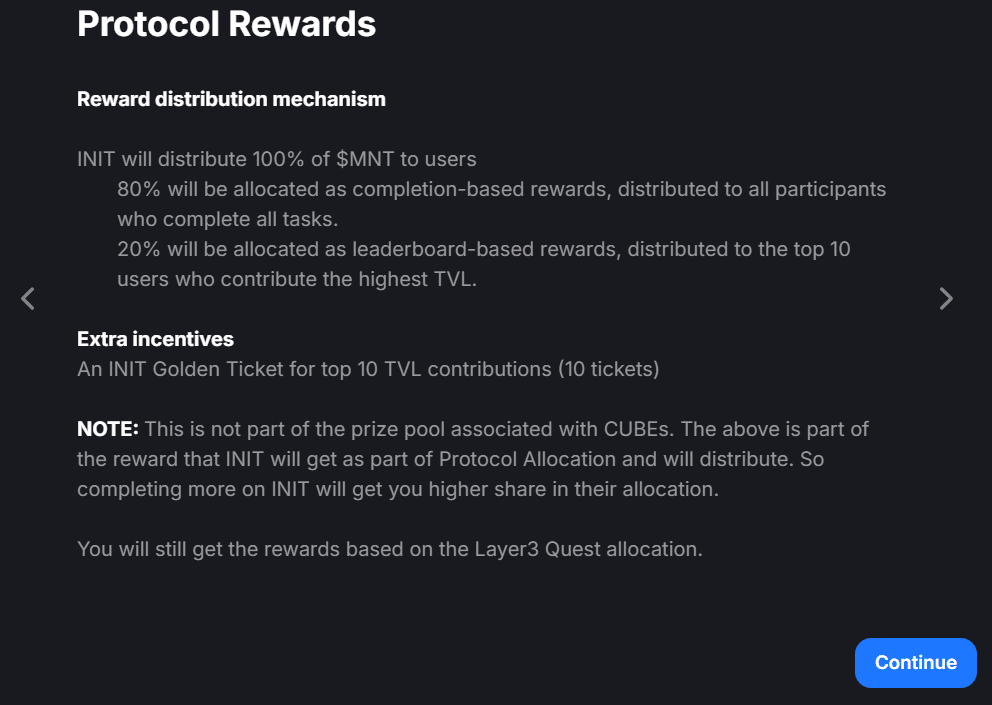Go to the previous slide with left chevron

click(28, 298)
